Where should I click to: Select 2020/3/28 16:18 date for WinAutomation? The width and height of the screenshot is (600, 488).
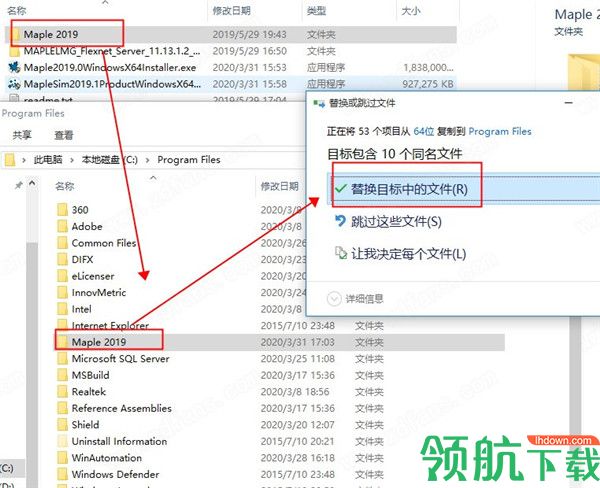pos(297,458)
